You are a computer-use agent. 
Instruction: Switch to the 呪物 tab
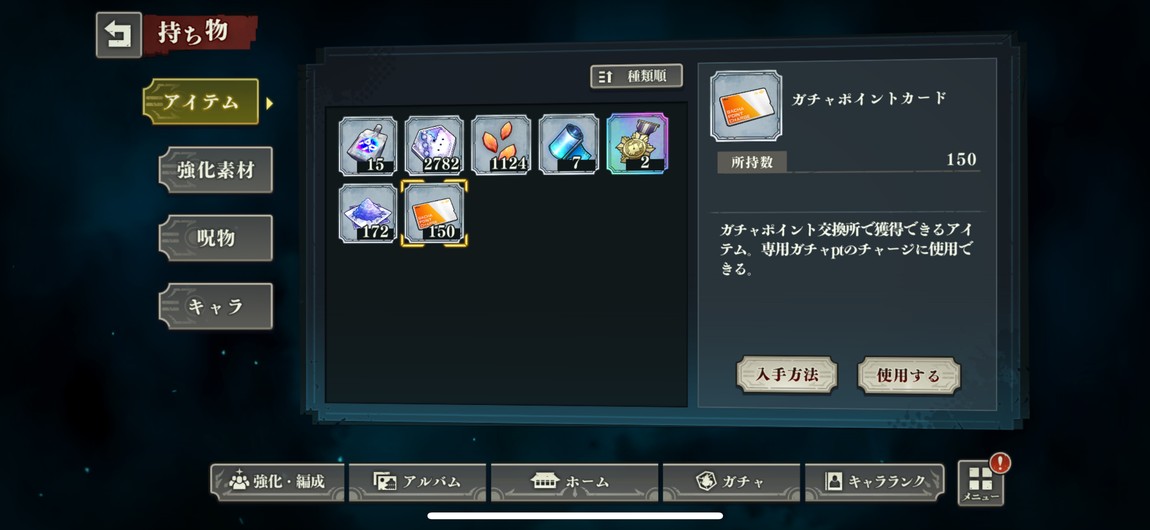(x=216, y=238)
